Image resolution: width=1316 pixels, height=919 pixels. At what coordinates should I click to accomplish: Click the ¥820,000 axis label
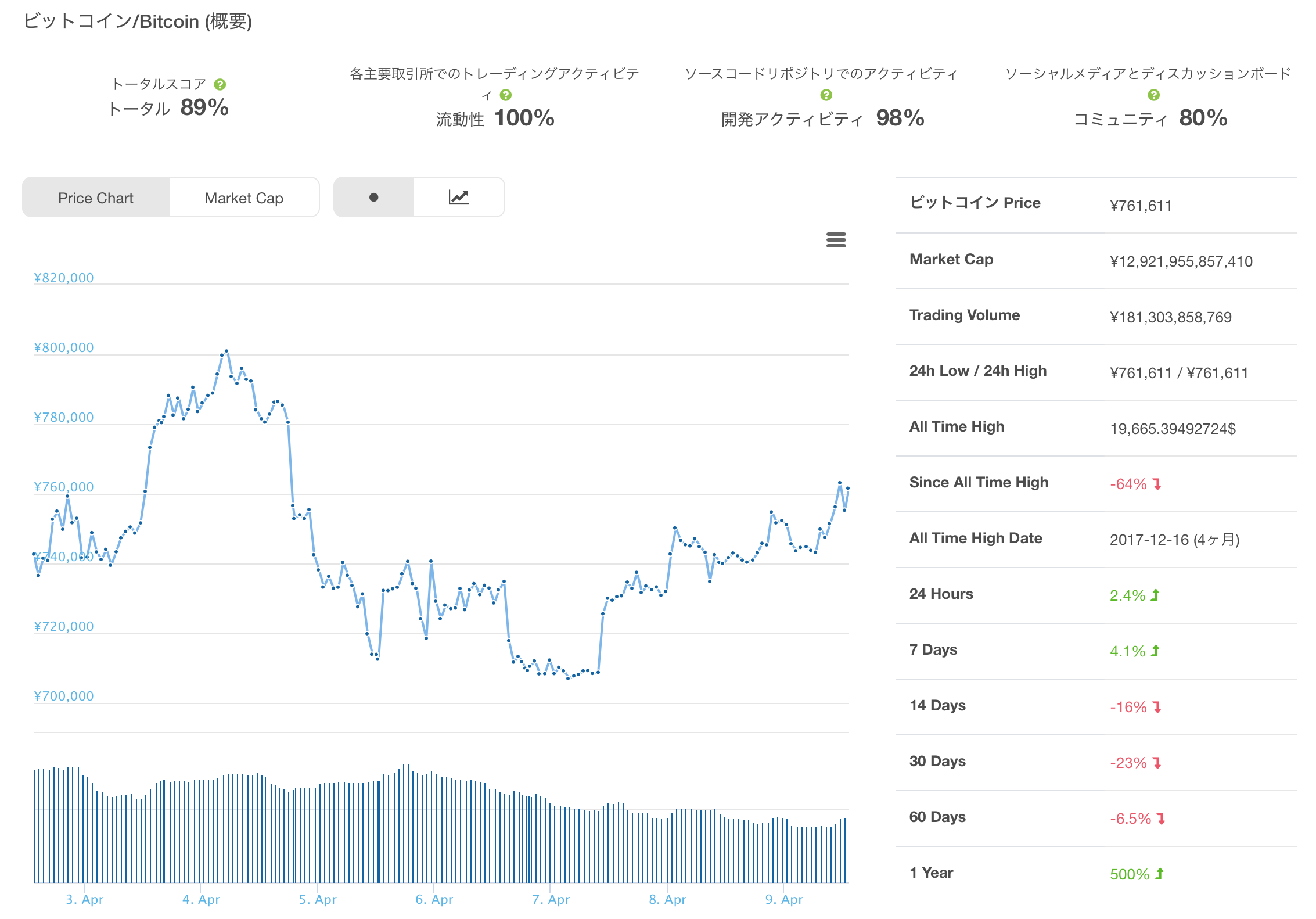[x=64, y=278]
